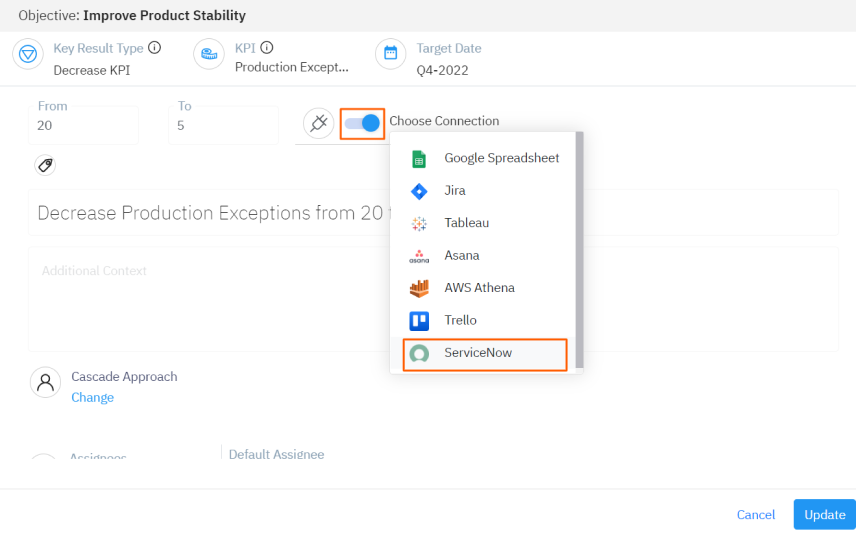Screen dimensions: 856x535
Task: Select Google Spreadsheet connection
Action: (485, 158)
